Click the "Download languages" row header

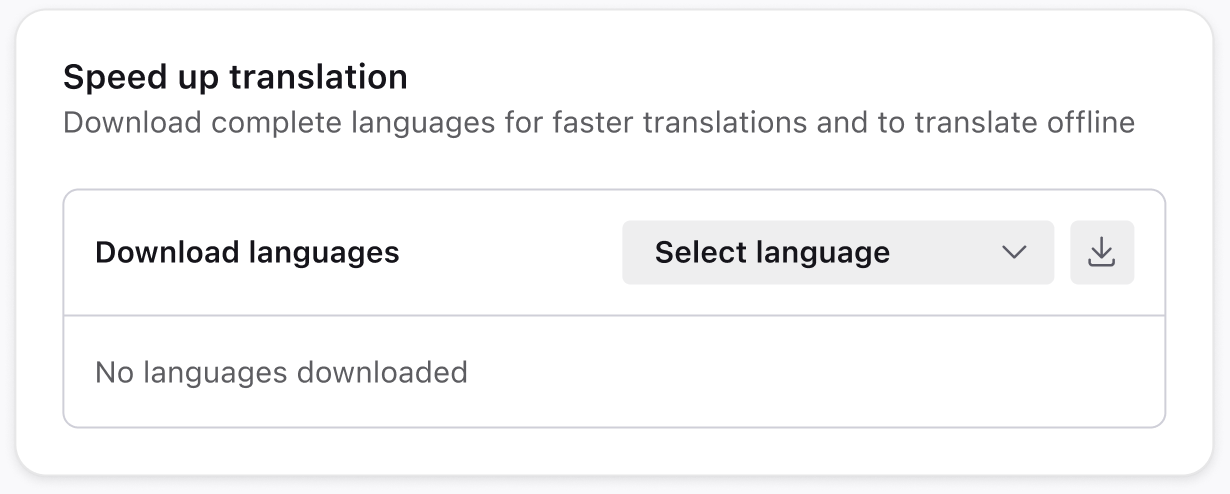pos(247,252)
